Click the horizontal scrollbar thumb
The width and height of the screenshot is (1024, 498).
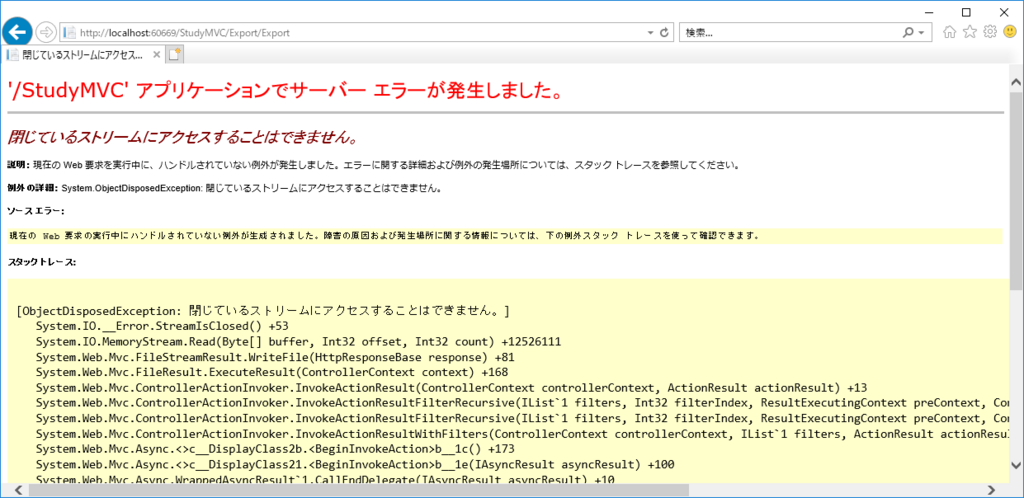tap(359, 490)
